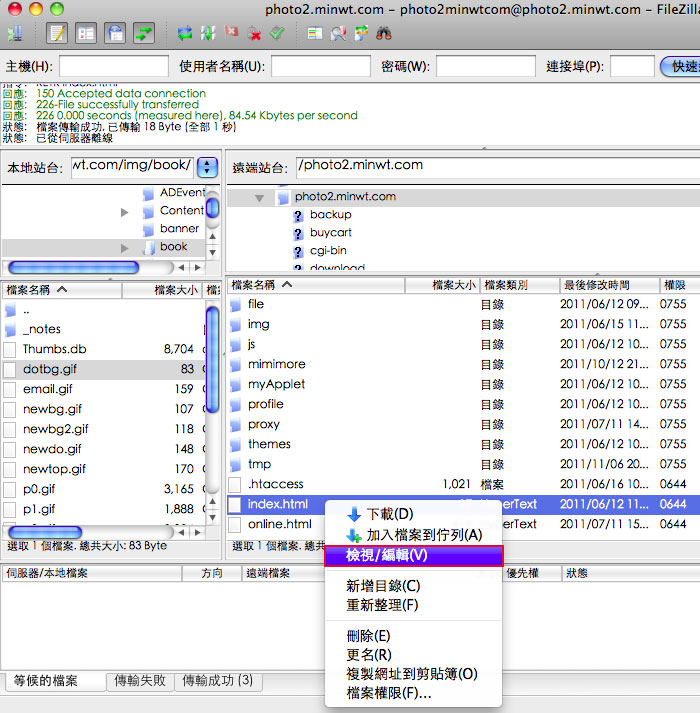The image size is (700, 713).
Task: Toggle transfer queue display icon
Action: click(x=144, y=33)
